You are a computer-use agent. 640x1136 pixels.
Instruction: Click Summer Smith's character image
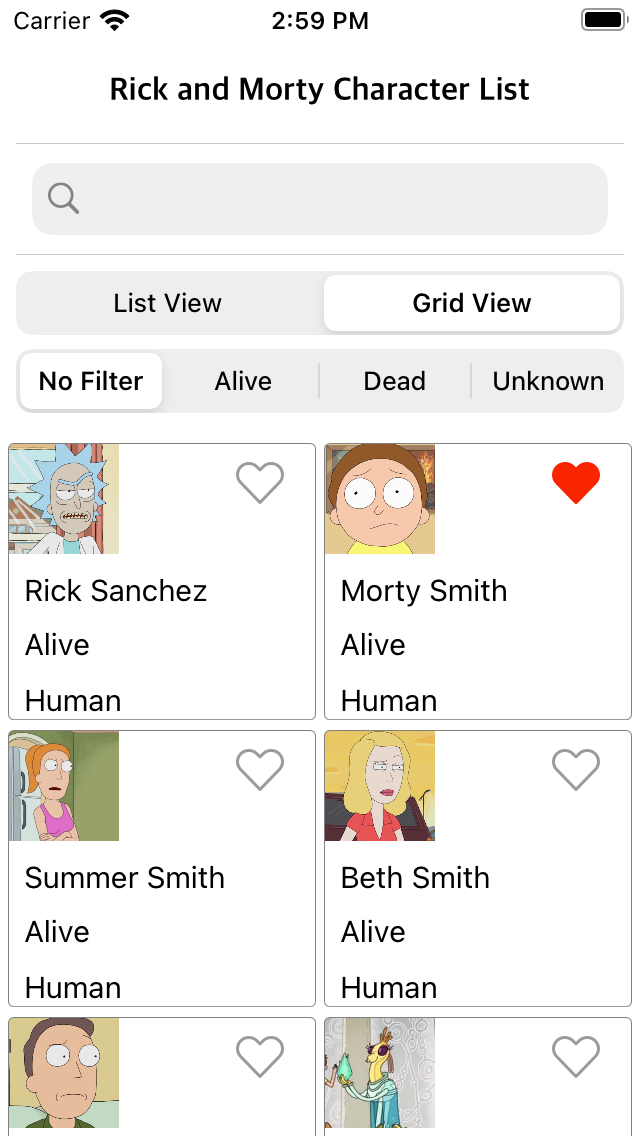(x=64, y=785)
